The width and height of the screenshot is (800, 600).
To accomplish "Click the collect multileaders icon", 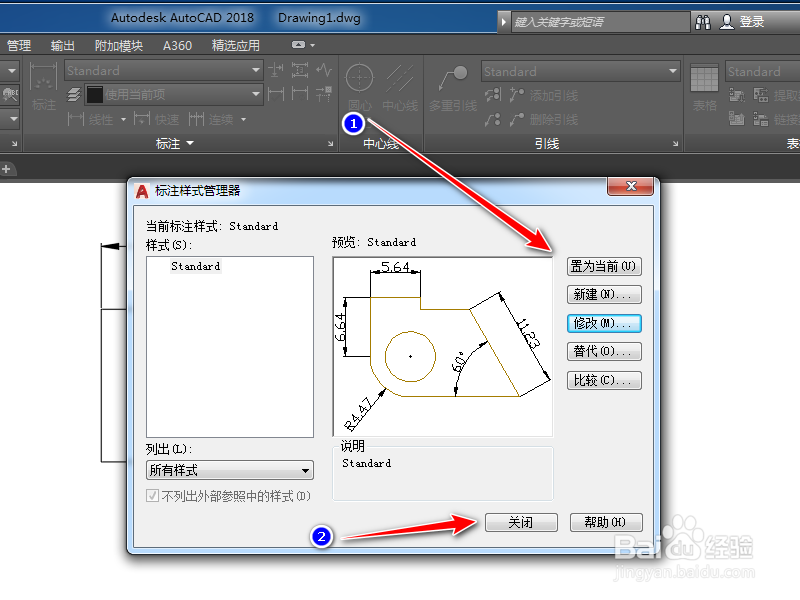I will 493,119.
